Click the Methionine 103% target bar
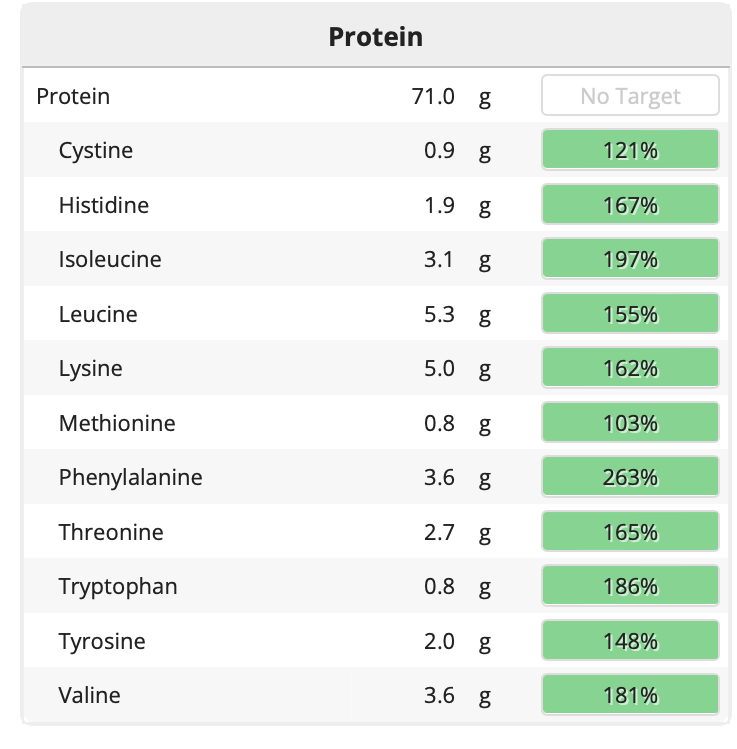 [x=630, y=423]
